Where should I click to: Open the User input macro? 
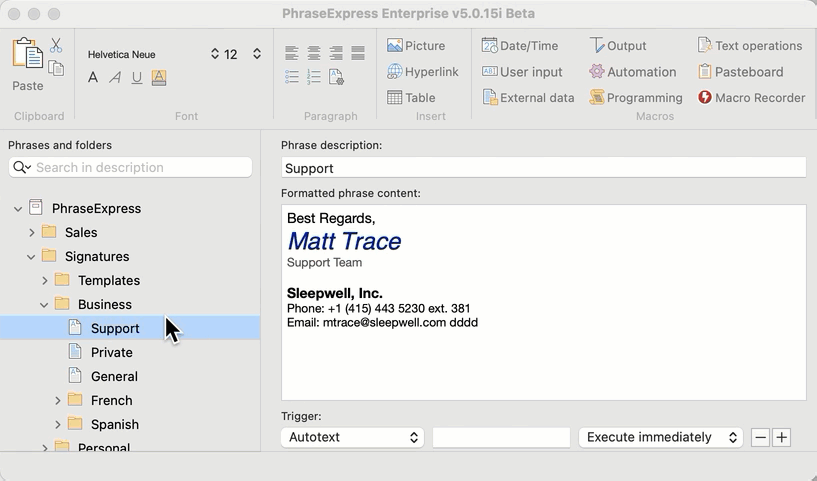[x=522, y=72]
